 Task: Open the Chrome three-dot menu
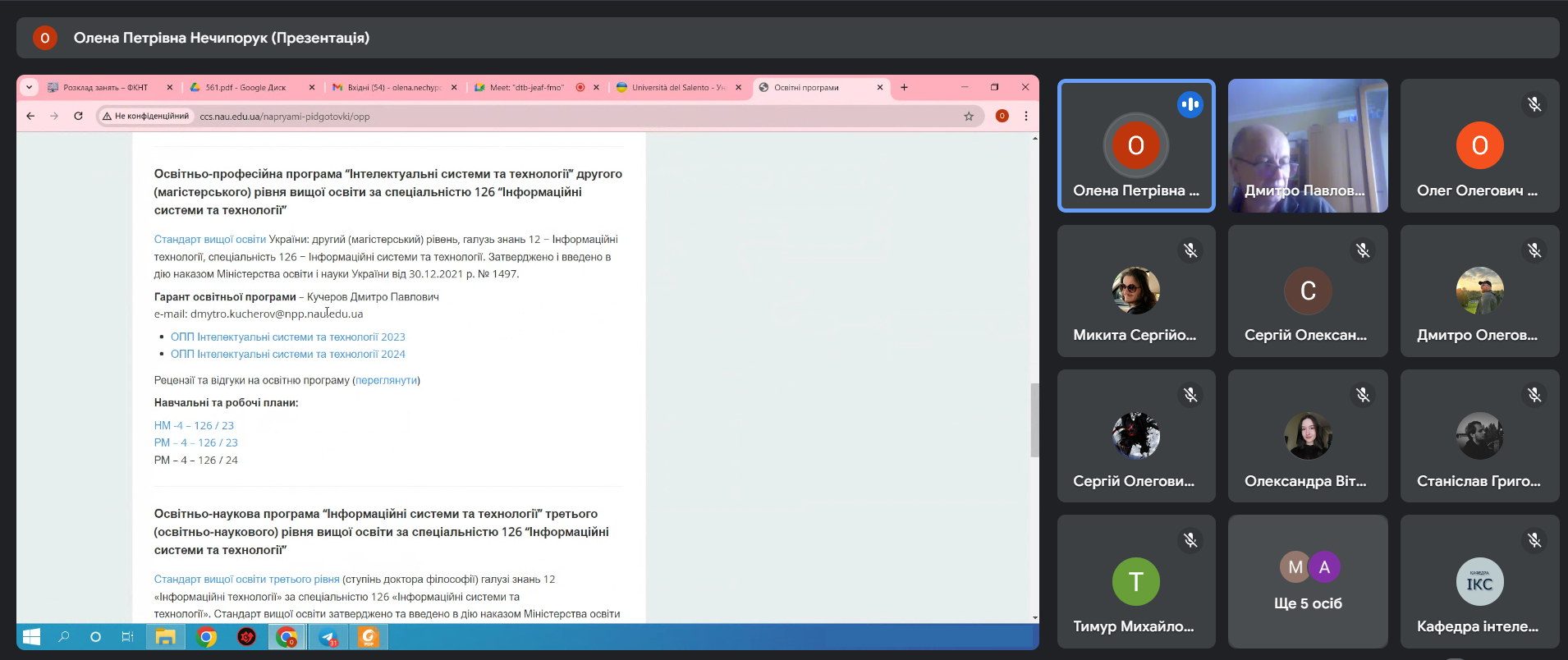click(1026, 116)
